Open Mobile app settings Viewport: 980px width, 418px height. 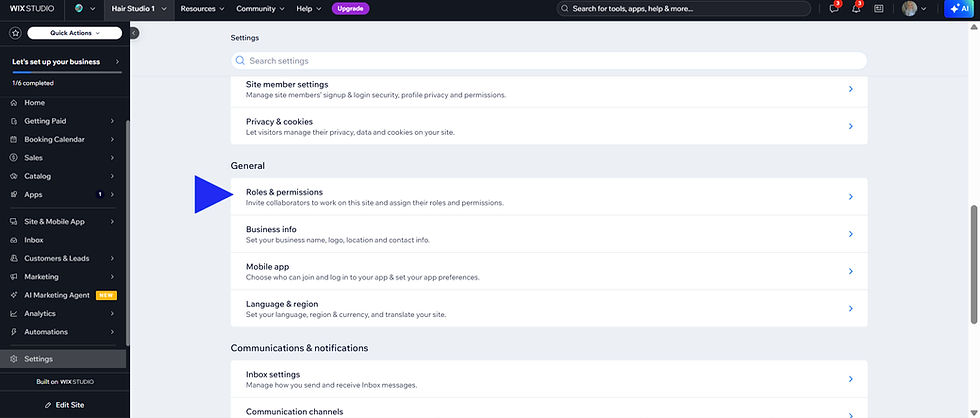pos(549,271)
